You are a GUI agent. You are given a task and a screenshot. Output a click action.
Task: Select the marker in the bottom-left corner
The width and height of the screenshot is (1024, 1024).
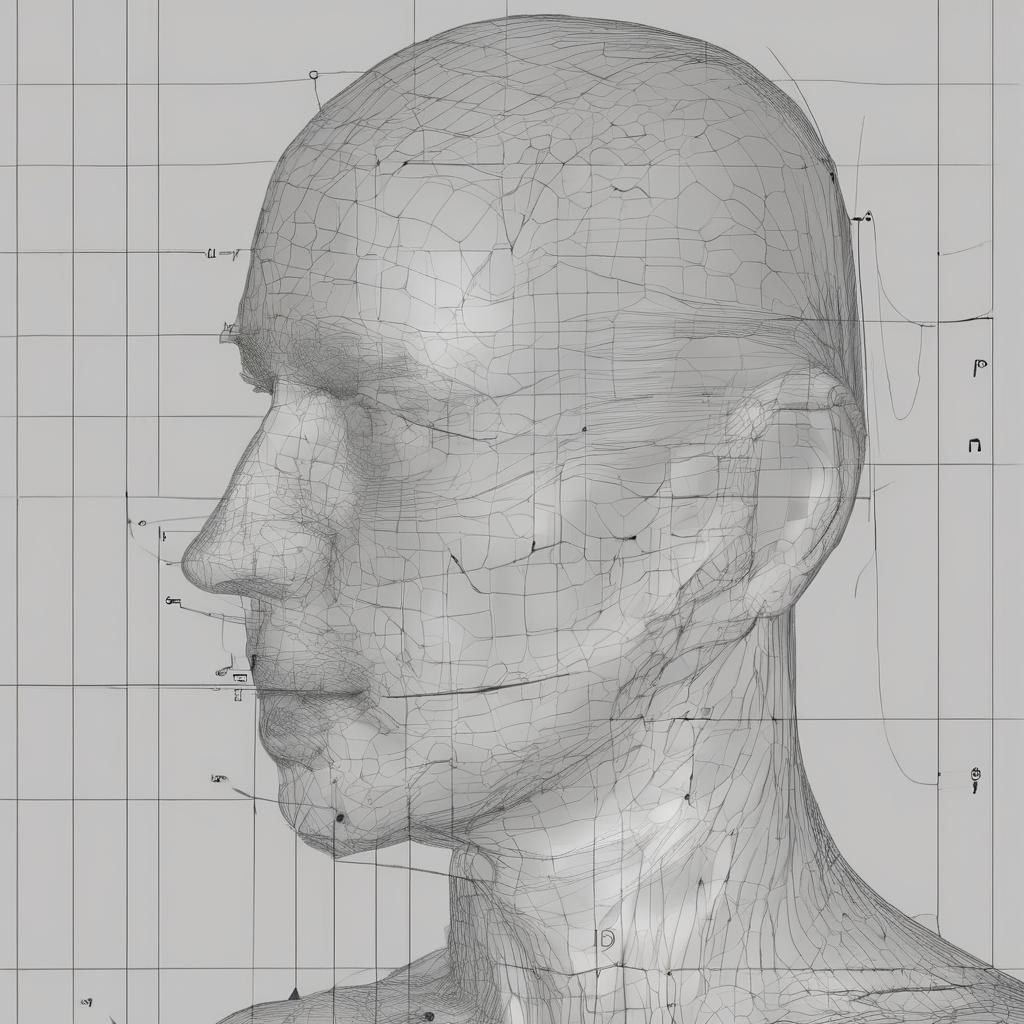(x=86, y=1000)
